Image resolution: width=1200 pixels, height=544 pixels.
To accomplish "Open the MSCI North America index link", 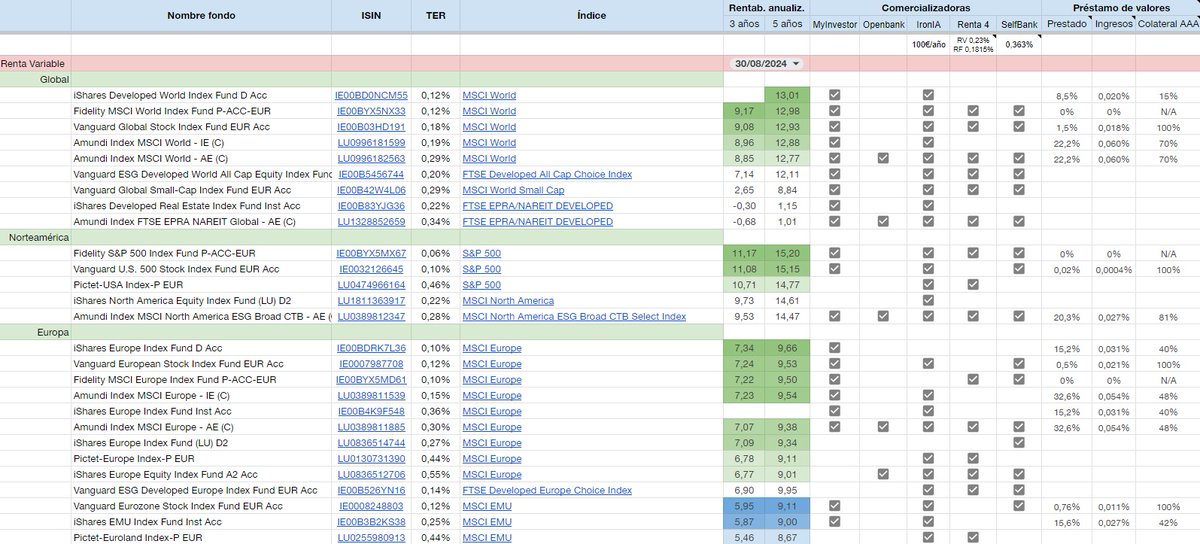I will click(508, 301).
